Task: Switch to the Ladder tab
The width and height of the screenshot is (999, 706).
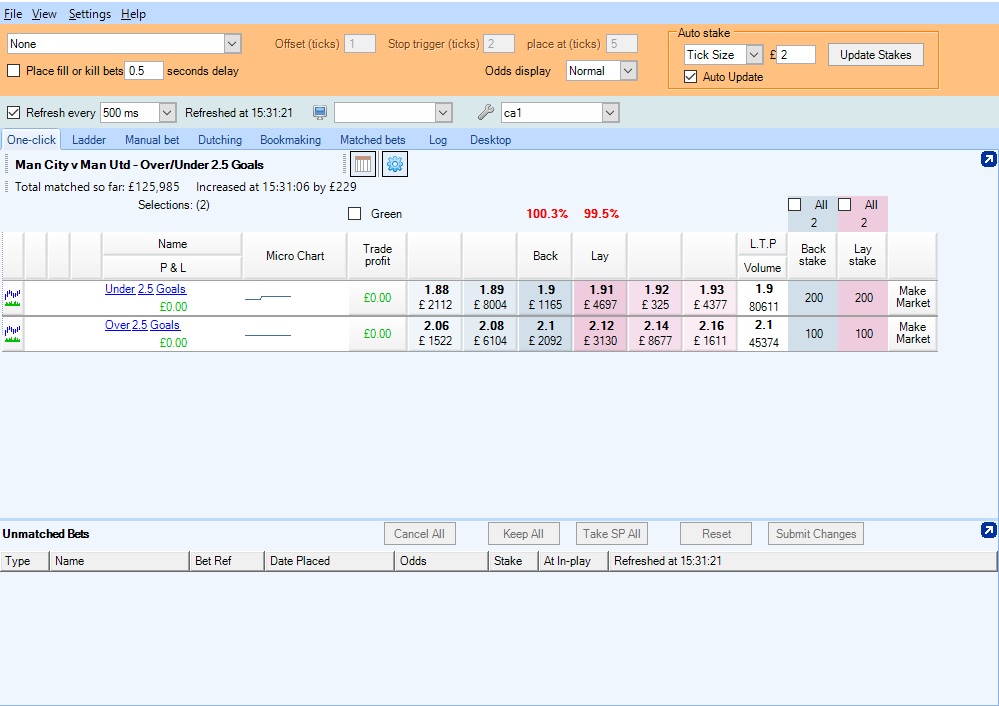Action: coord(88,140)
